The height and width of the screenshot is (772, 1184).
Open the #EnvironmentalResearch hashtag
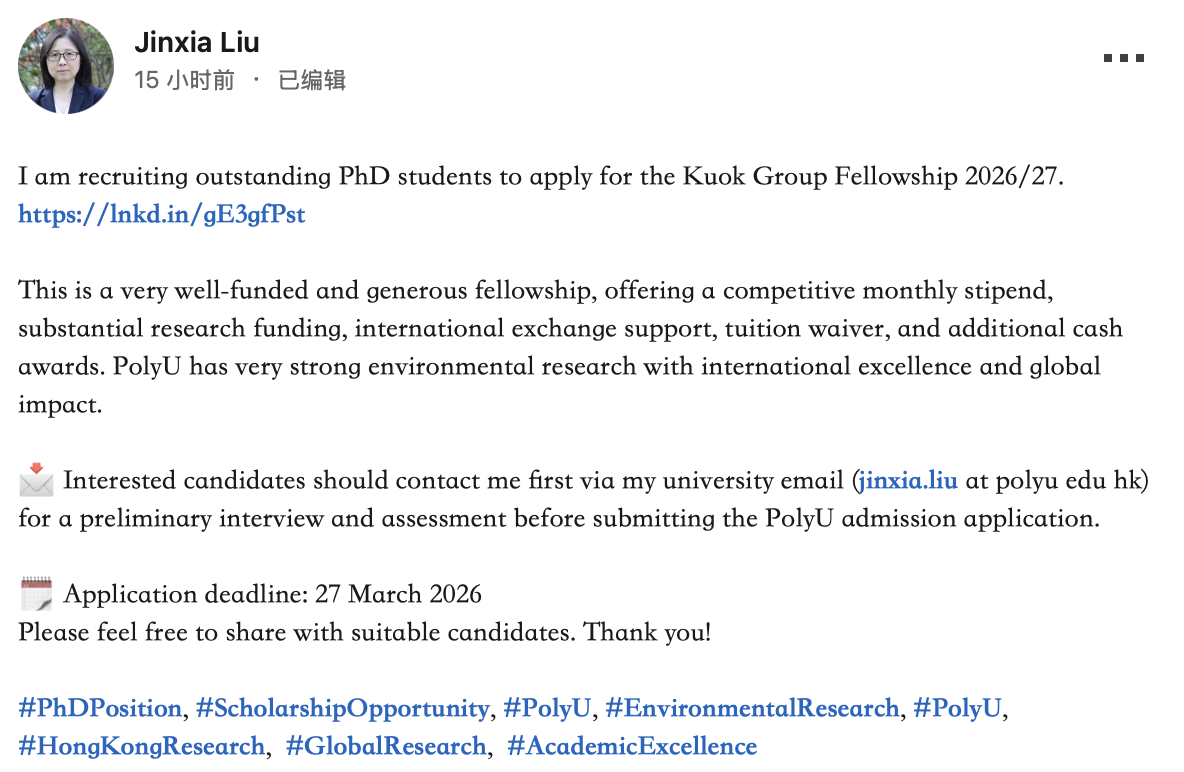tap(752, 708)
